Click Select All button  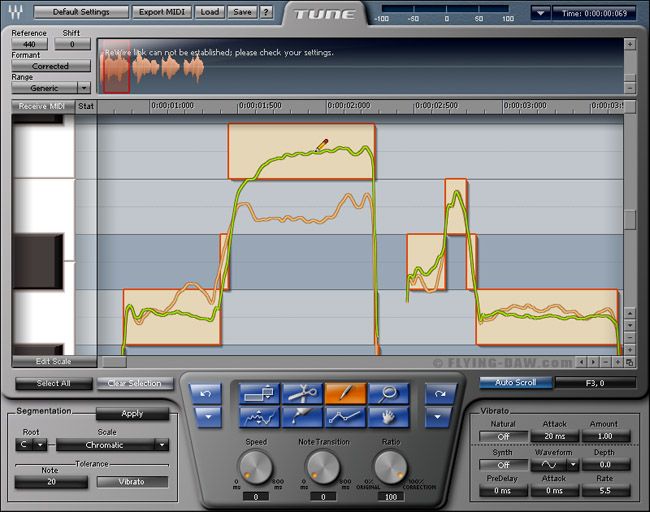point(53,383)
